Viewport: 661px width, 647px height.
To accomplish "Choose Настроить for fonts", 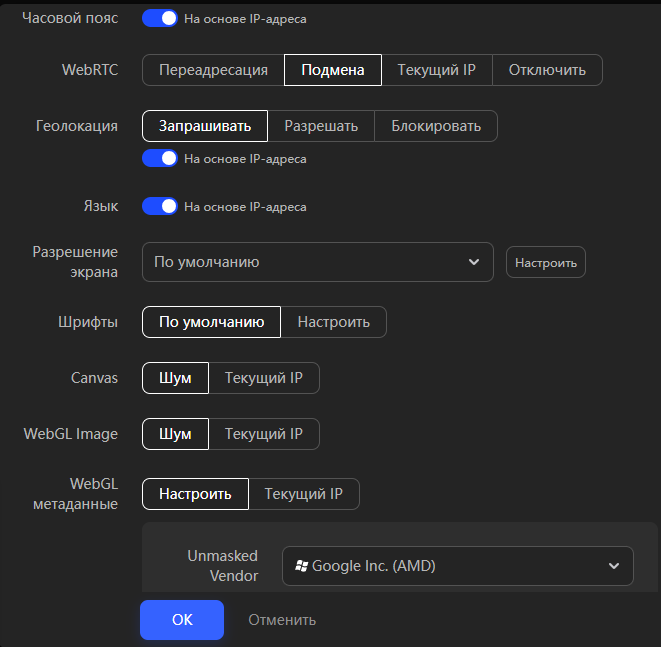I will coord(333,322).
